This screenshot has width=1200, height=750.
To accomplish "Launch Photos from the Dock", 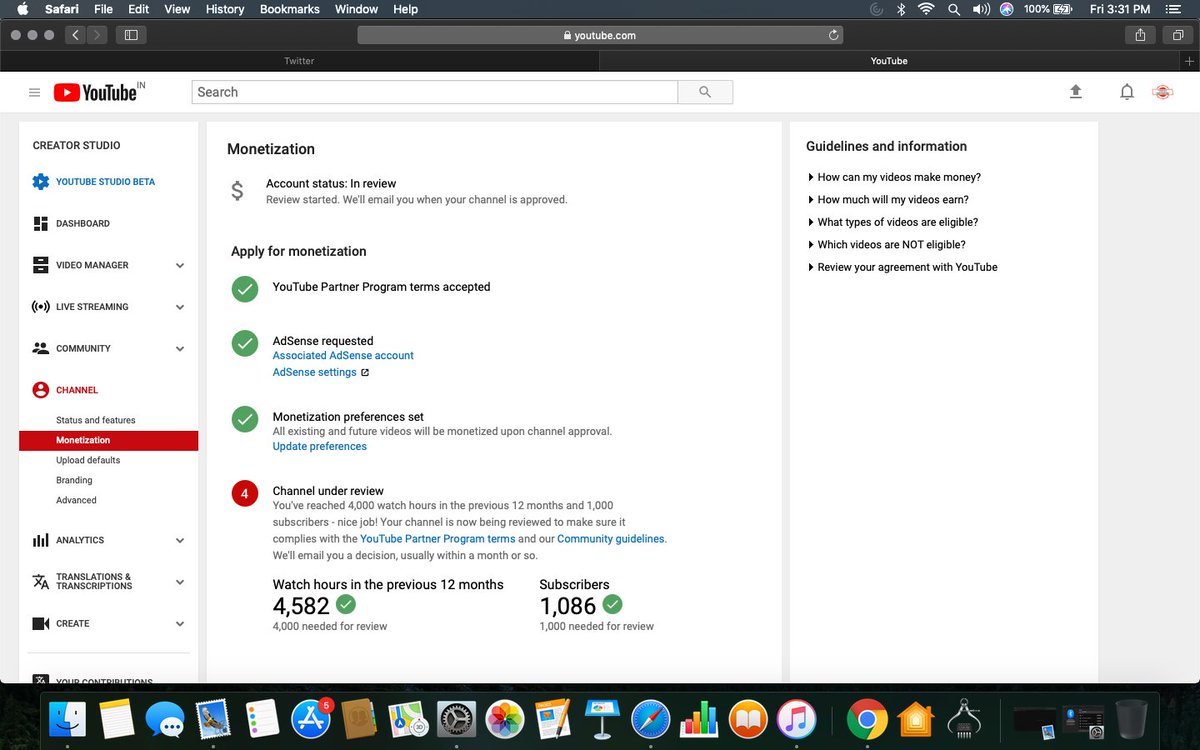I will [505, 718].
